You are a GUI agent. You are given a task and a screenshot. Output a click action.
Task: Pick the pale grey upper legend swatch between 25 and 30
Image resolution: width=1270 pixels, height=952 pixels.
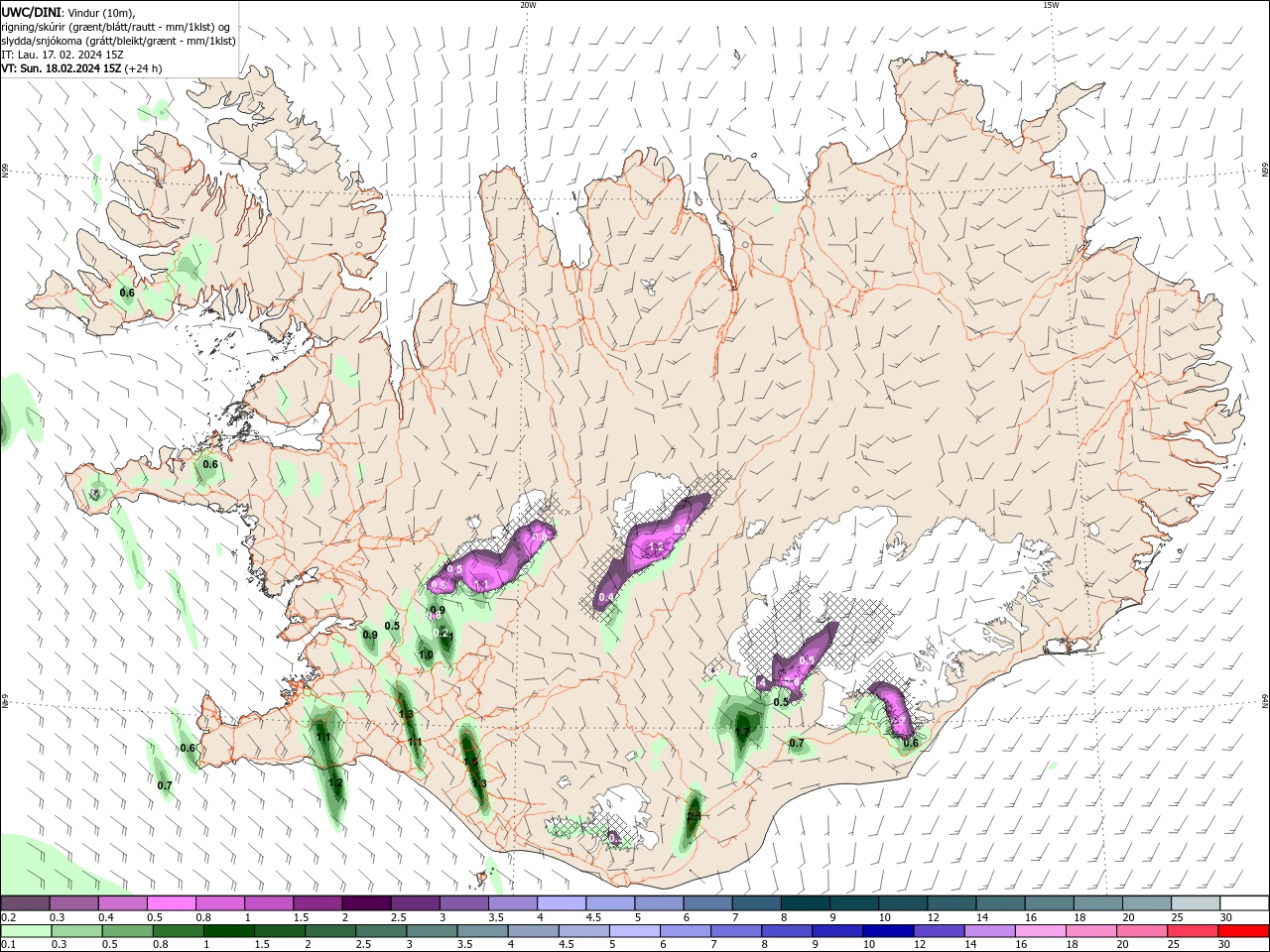1196,903
